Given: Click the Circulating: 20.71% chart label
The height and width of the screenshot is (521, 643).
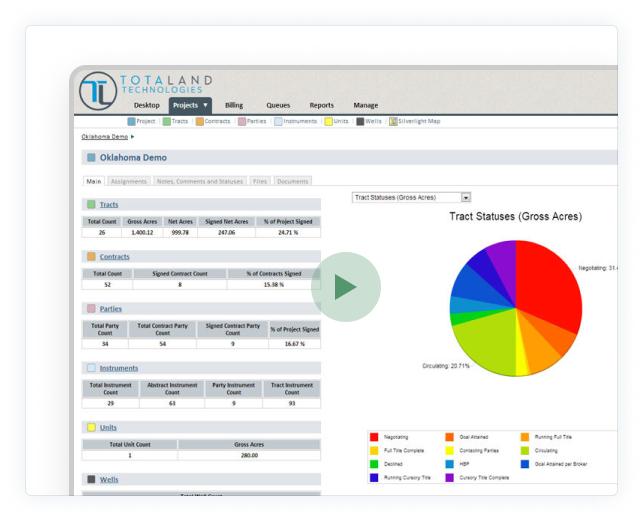Looking at the screenshot, I should click(x=446, y=366).
